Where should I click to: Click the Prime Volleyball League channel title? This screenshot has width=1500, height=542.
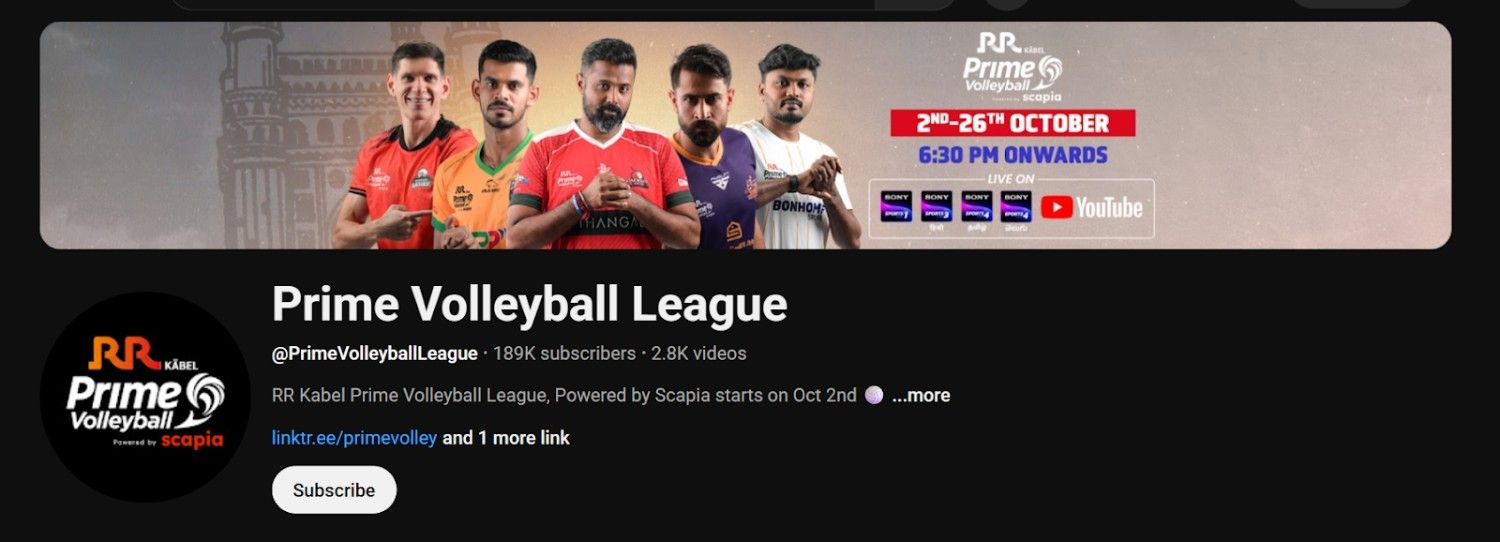tap(530, 305)
